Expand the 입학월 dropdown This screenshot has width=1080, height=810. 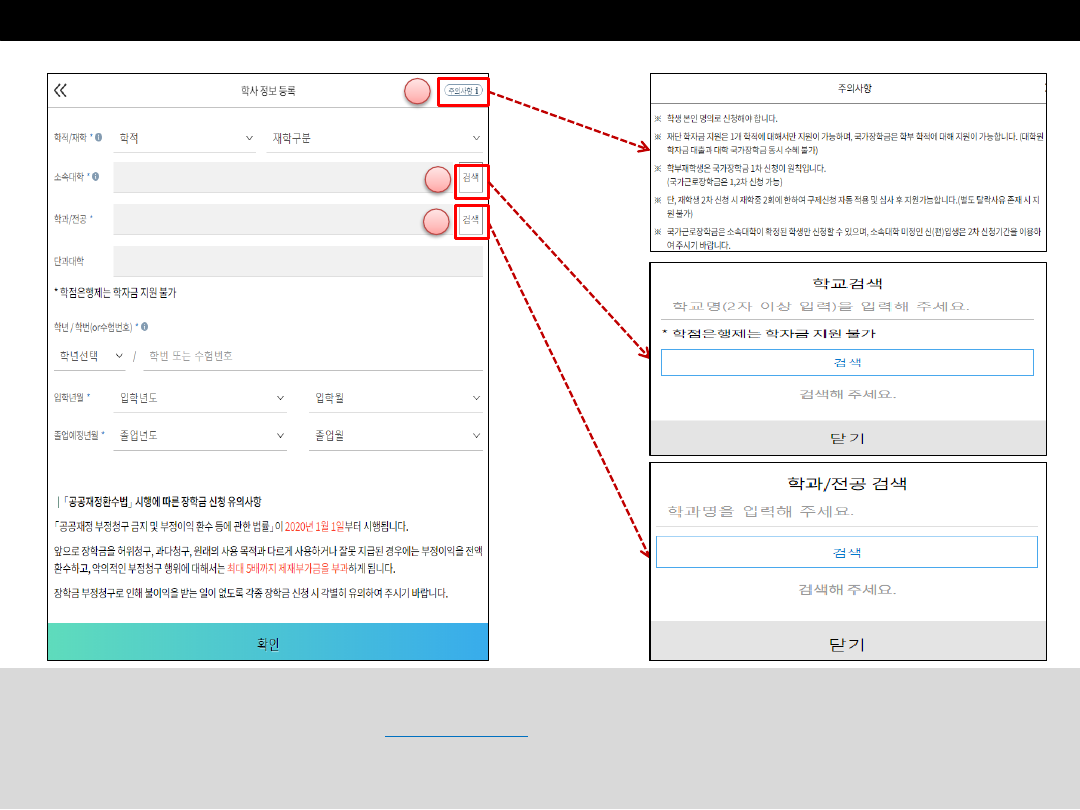click(x=396, y=398)
